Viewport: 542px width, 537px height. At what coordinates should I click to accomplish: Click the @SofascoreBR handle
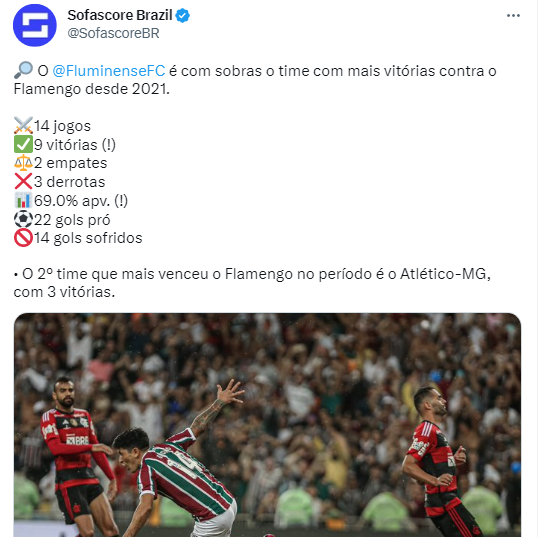(113, 33)
